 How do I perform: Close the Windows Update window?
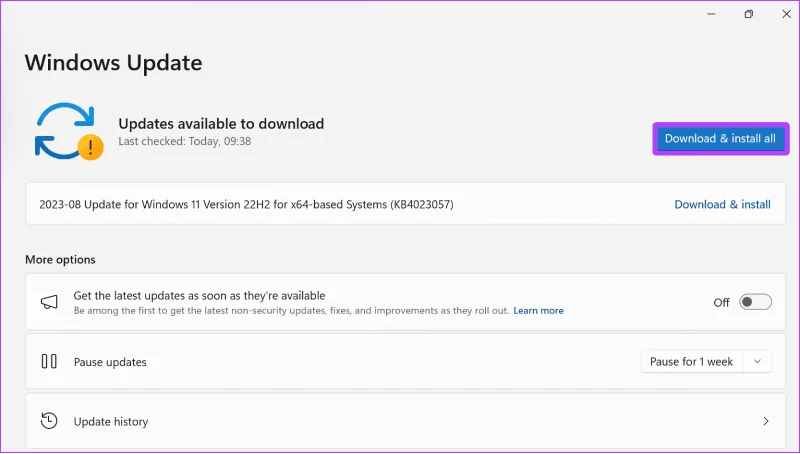pos(786,14)
